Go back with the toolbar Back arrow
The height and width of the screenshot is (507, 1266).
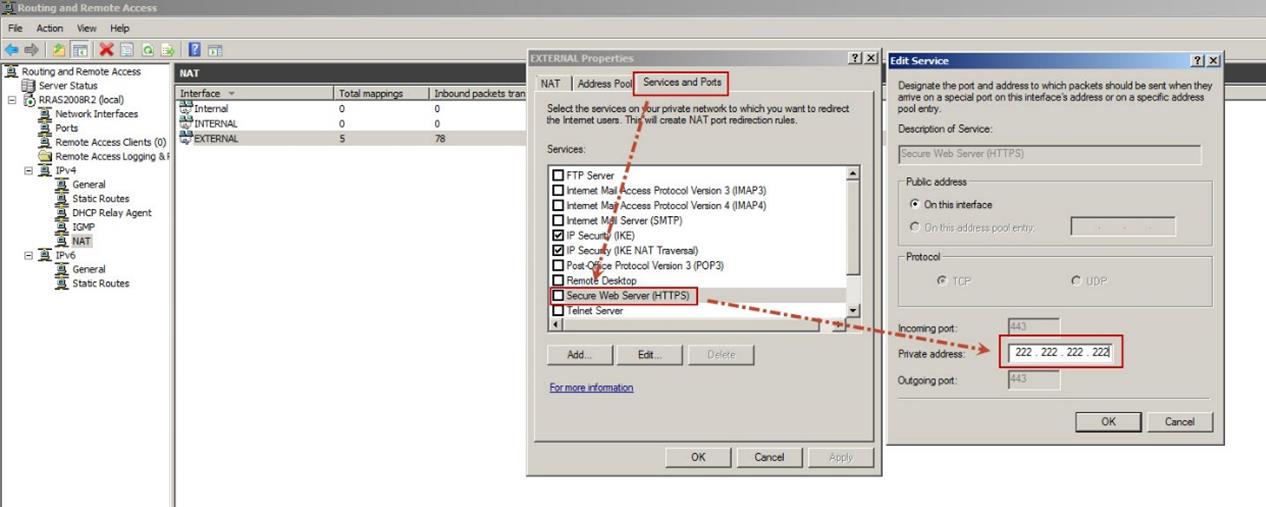(12, 50)
